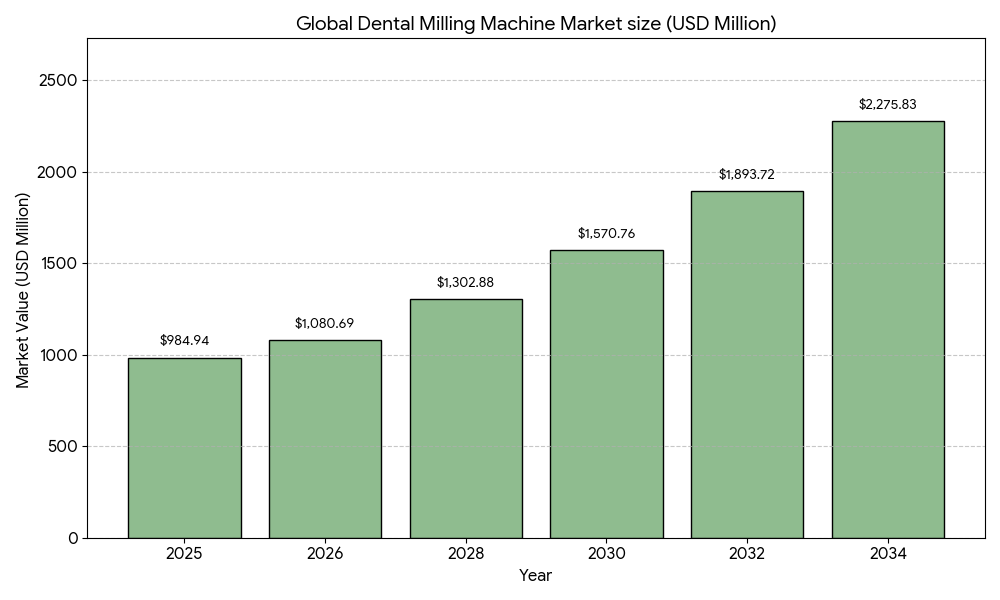The image size is (1000, 600).
Task: Select the 2032 market value bar
Action: (x=747, y=364)
